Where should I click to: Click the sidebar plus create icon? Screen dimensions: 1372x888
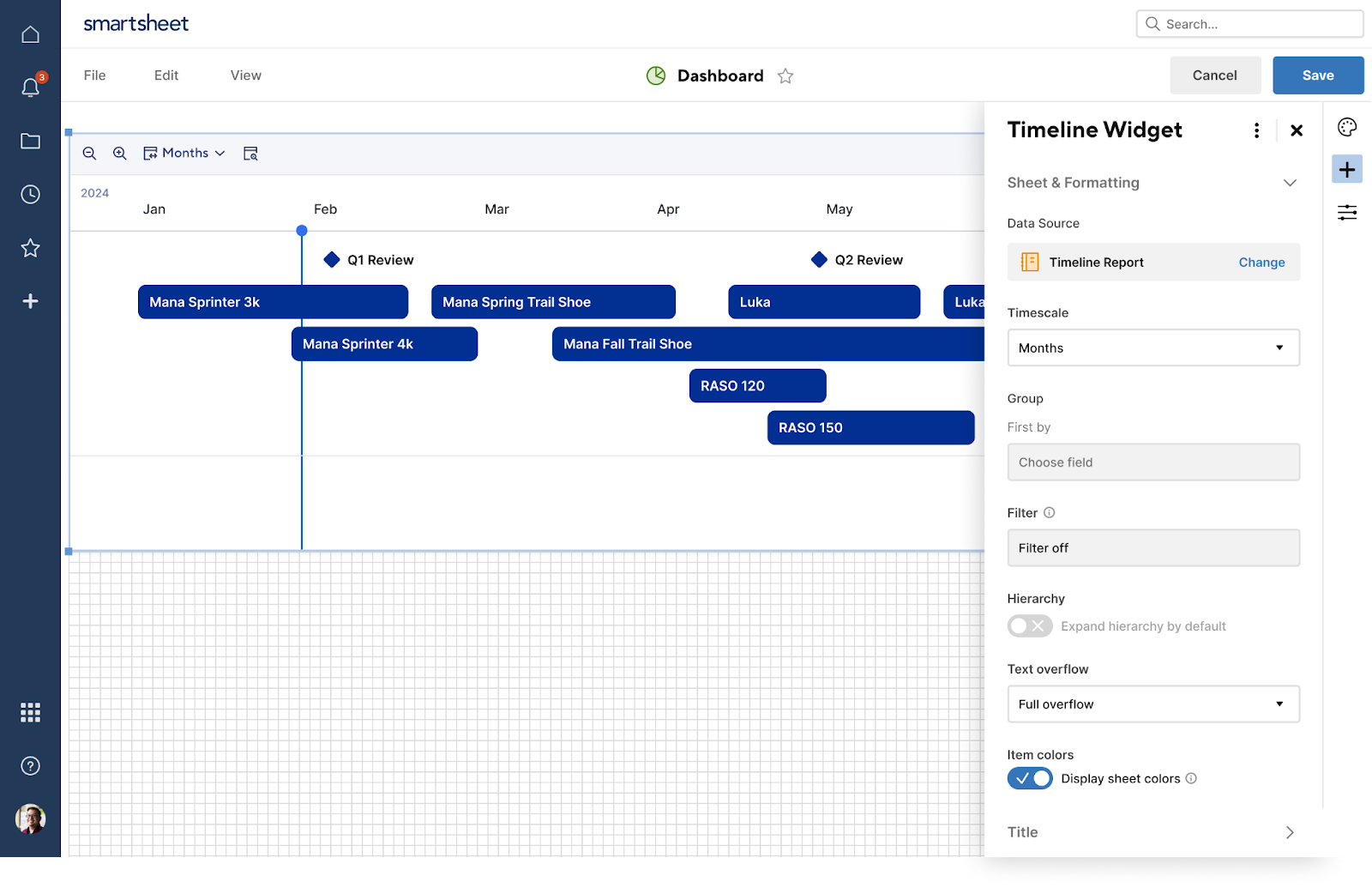point(30,301)
